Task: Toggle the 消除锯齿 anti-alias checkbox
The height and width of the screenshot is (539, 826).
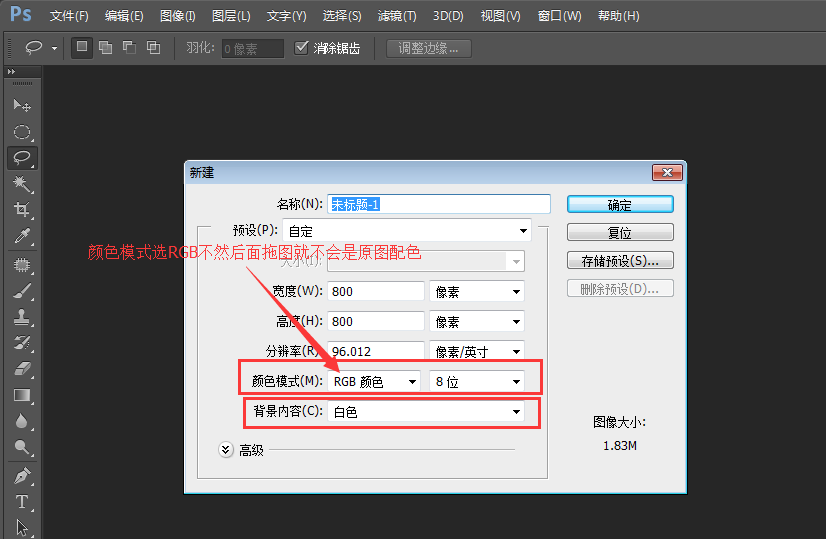Action: (x=302, y=48)
